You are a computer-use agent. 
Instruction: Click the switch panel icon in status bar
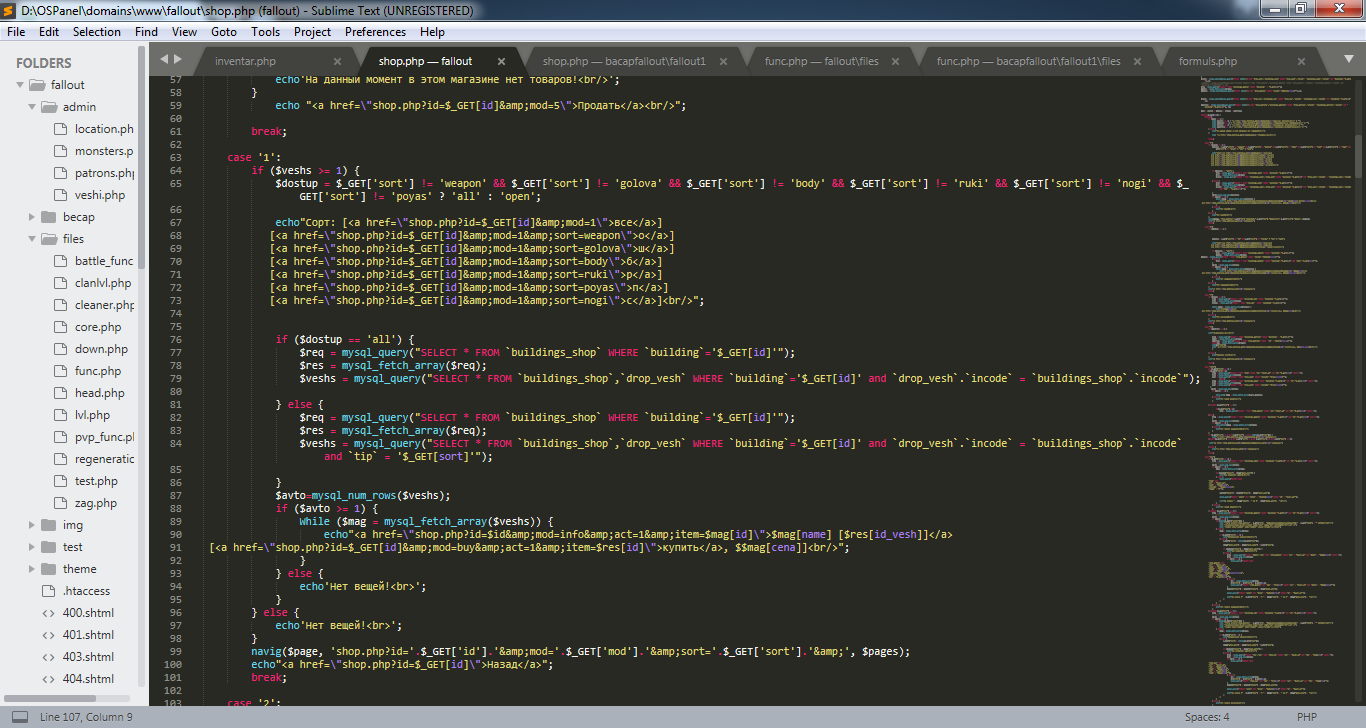(x=19, y=717)
